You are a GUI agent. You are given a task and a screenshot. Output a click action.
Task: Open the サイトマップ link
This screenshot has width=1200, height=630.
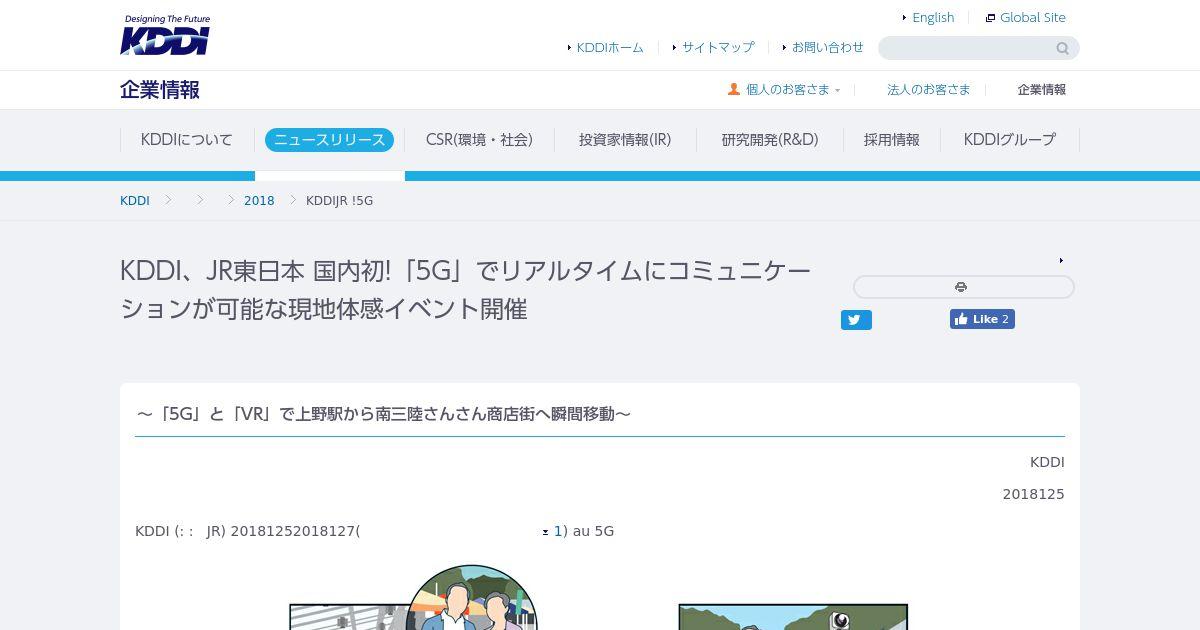(x=718, y=47)
